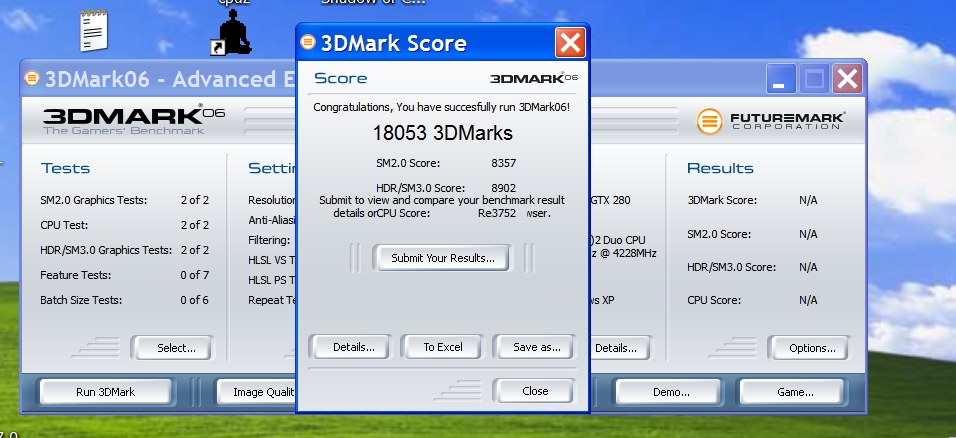Screen dimensions: 956x438
Task: Click the Tests section heading
Action: 65,168
